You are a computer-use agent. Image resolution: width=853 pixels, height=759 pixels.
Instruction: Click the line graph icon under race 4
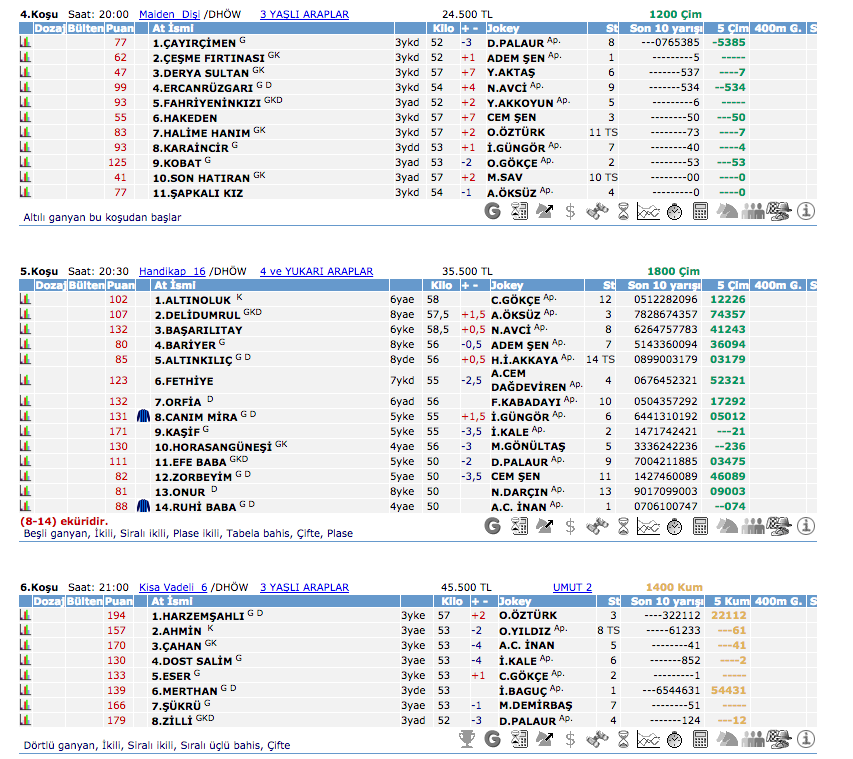pos(649,211)
